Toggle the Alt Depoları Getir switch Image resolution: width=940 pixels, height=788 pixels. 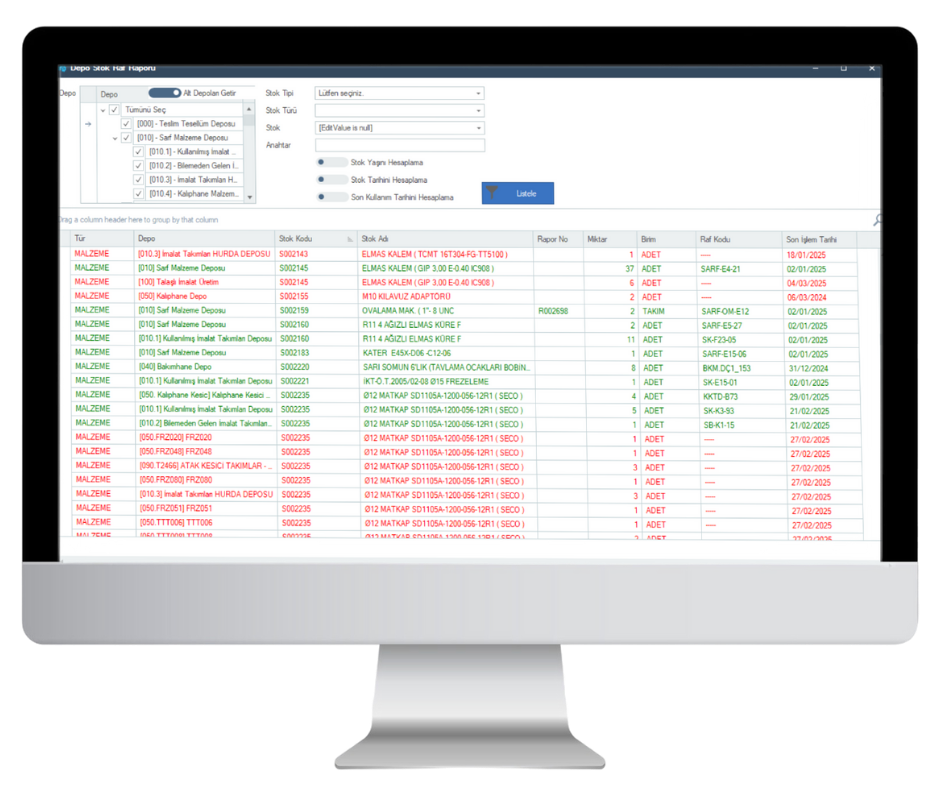coord(163,93)
